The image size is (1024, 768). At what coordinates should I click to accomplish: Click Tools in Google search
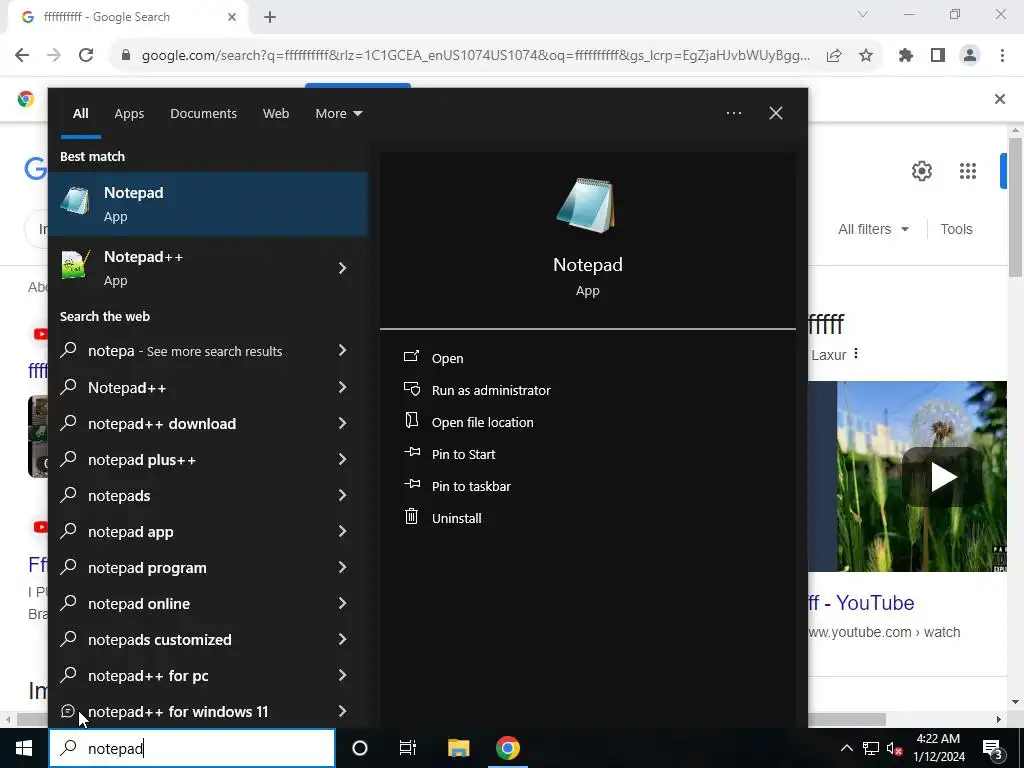click(956, 229)
